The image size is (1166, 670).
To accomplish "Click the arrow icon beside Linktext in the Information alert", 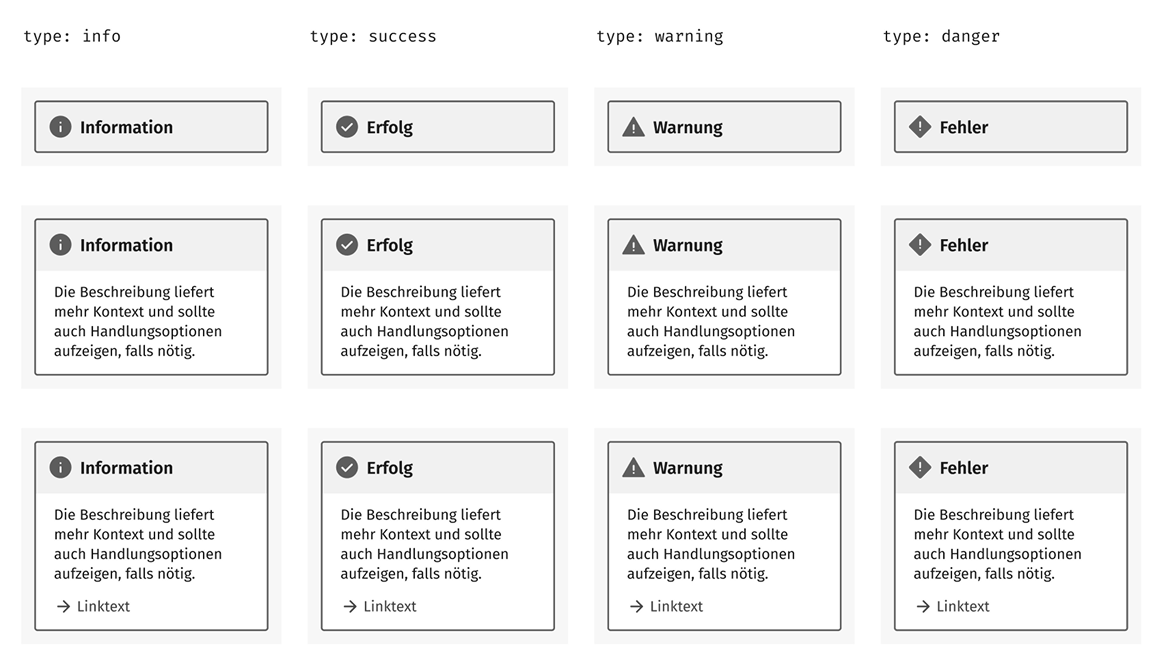I will click(63, 606).
